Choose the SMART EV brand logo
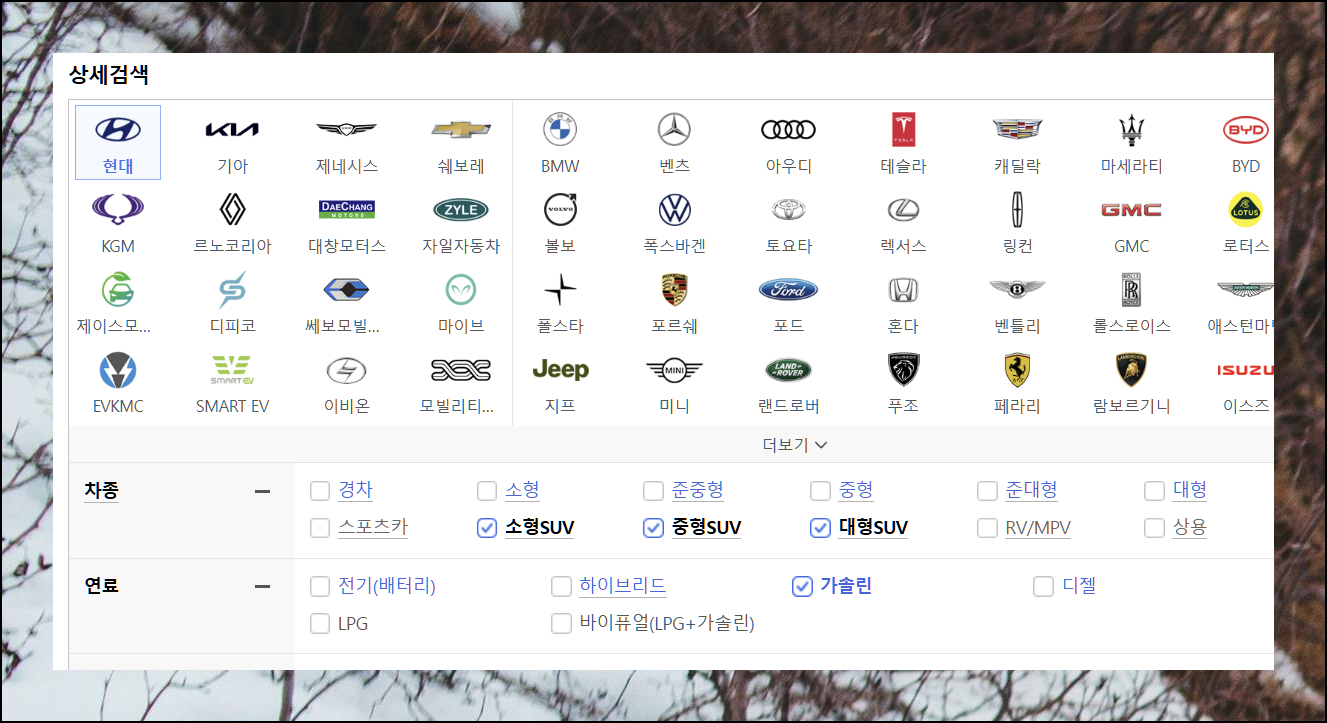 point(232,369)
